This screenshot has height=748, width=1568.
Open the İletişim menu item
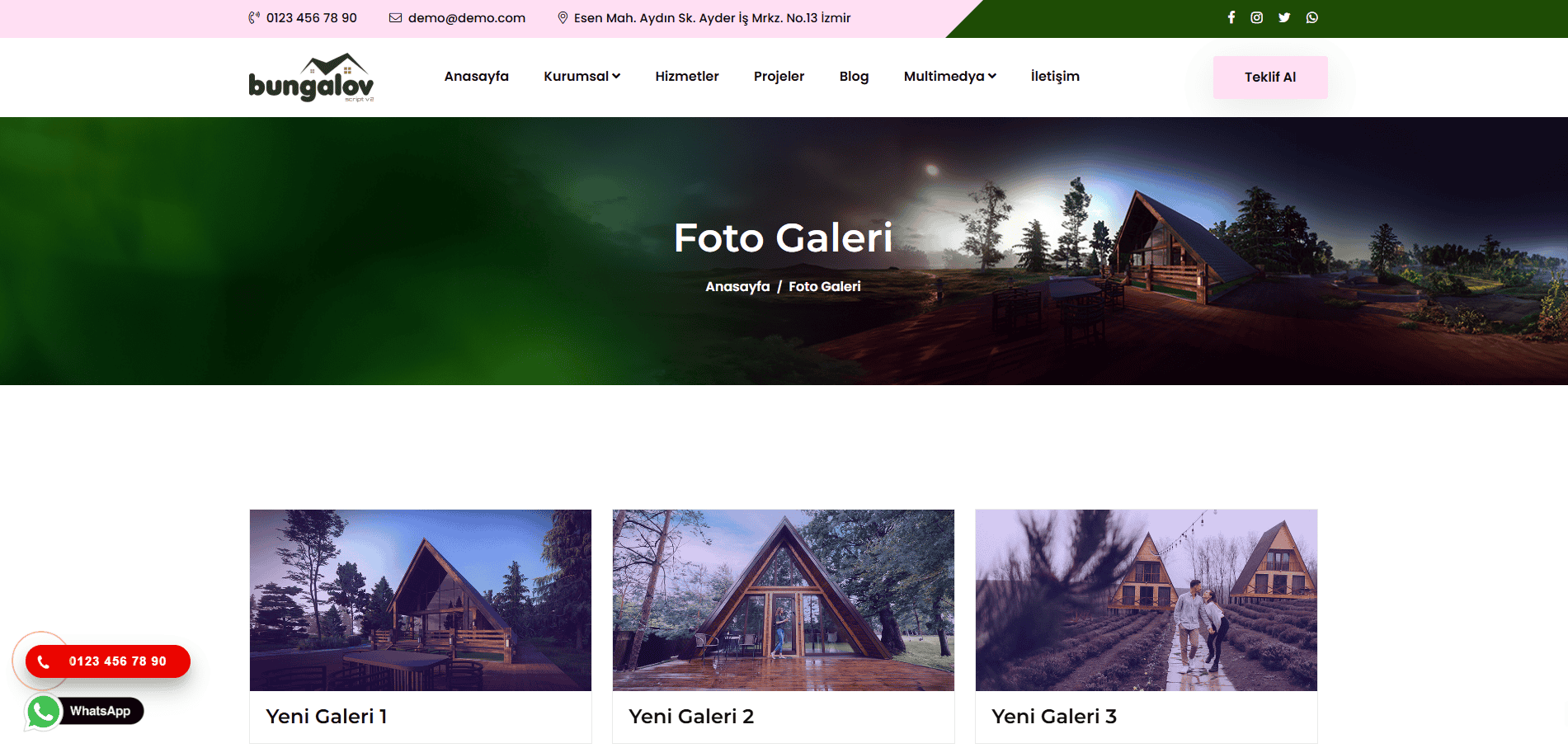point(1055,76)
